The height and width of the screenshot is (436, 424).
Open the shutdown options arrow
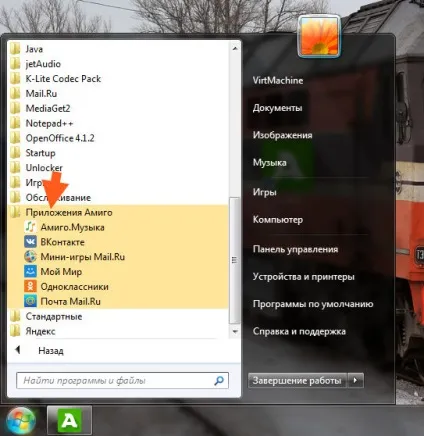coord(355,380)
